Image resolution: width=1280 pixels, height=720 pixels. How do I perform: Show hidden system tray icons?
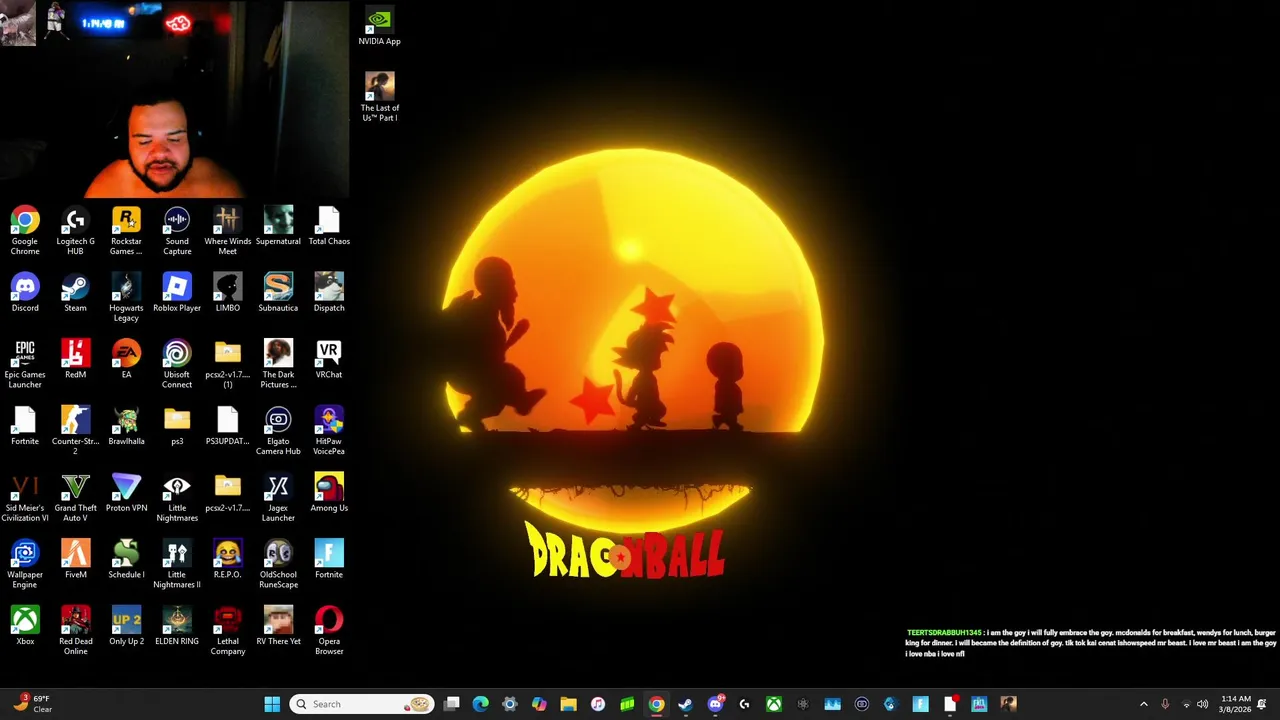coord(1144,704)
